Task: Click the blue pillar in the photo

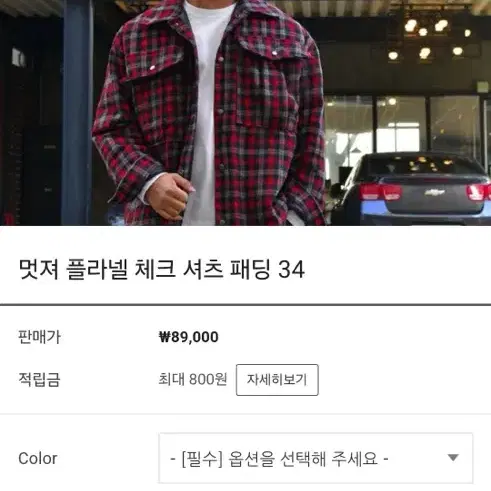Action: (77, 113)
